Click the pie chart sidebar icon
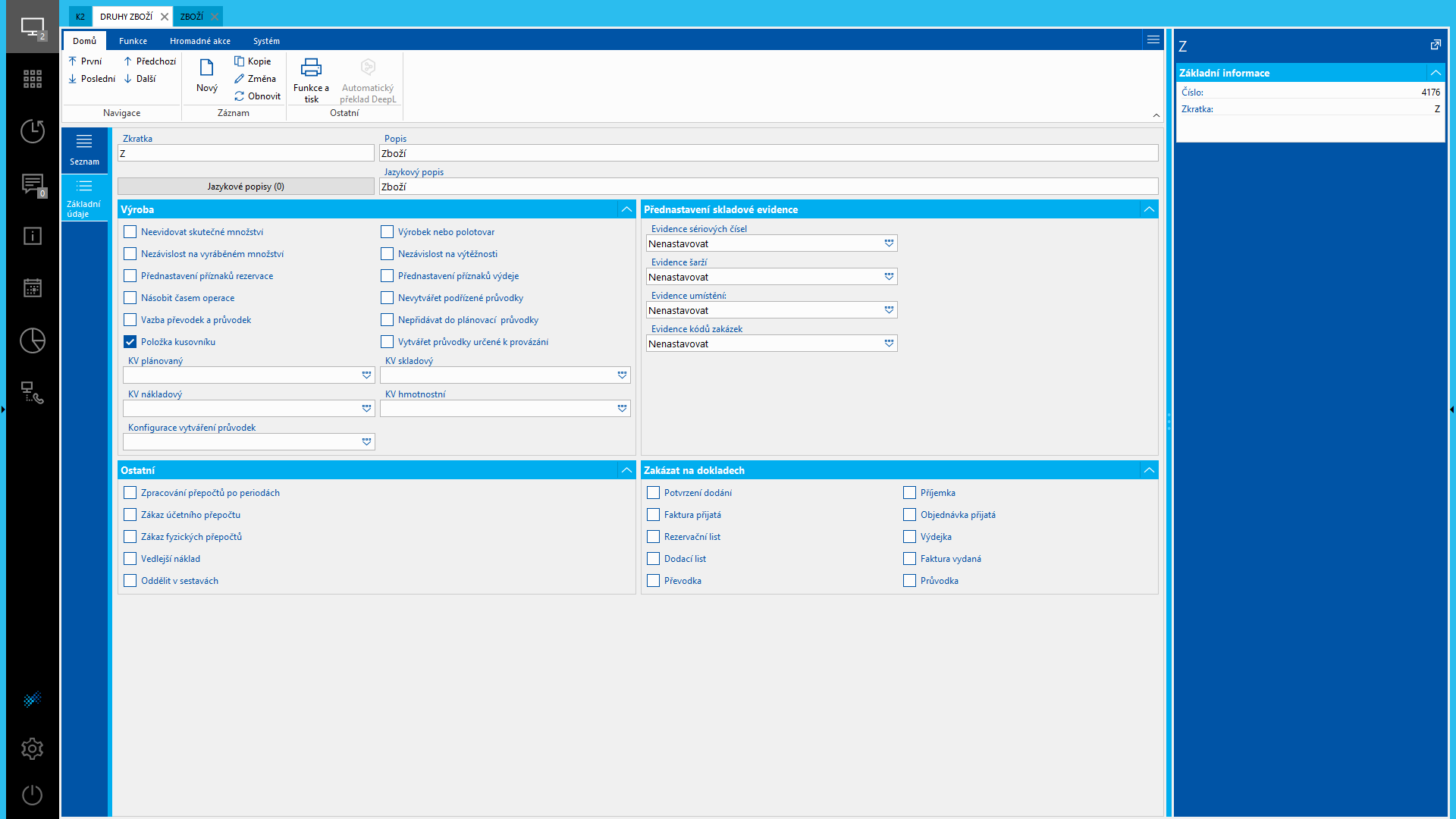The width and height of the screenshot is (1456, 819). point(33,340)
